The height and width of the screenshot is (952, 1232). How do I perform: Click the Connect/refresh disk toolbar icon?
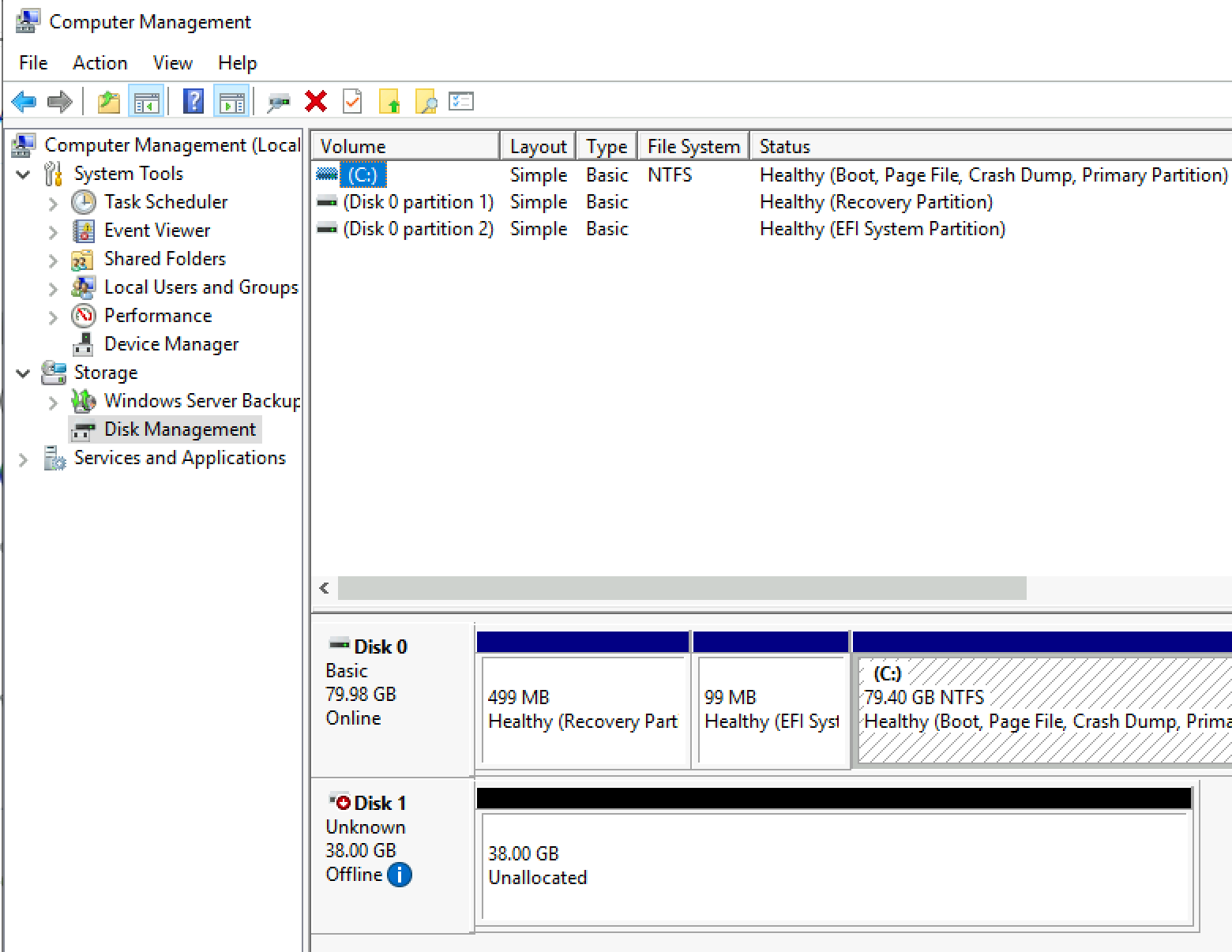(x=279, y=102)
